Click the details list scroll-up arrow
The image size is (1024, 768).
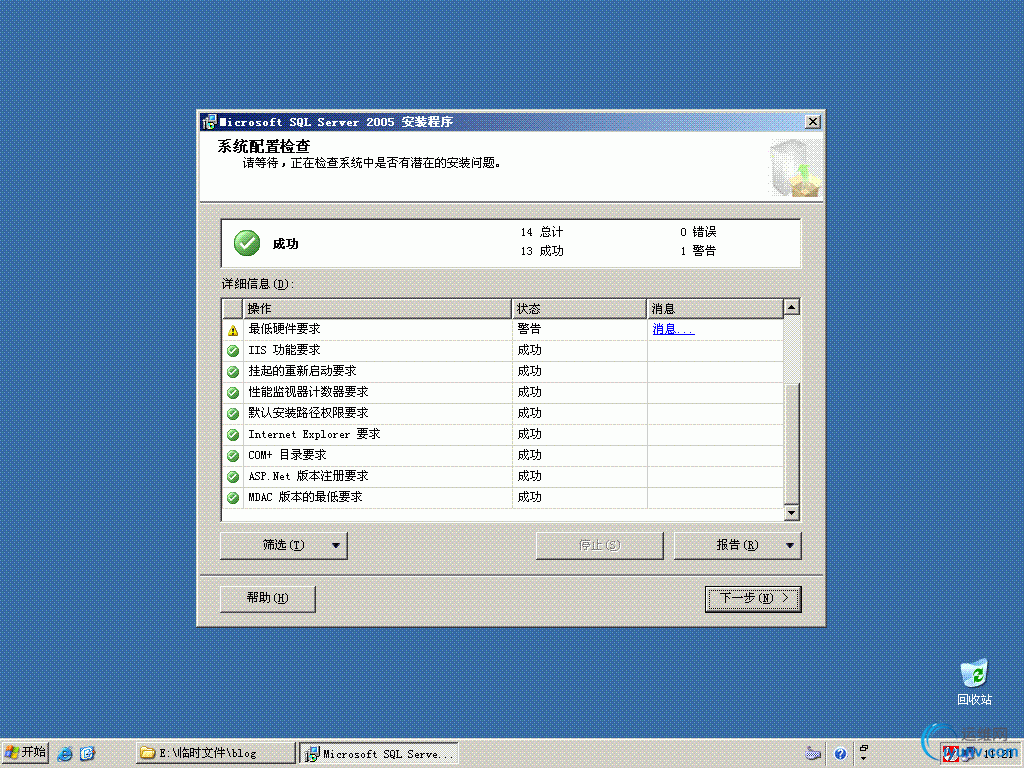pyautogui.click(x=792, y=307)
